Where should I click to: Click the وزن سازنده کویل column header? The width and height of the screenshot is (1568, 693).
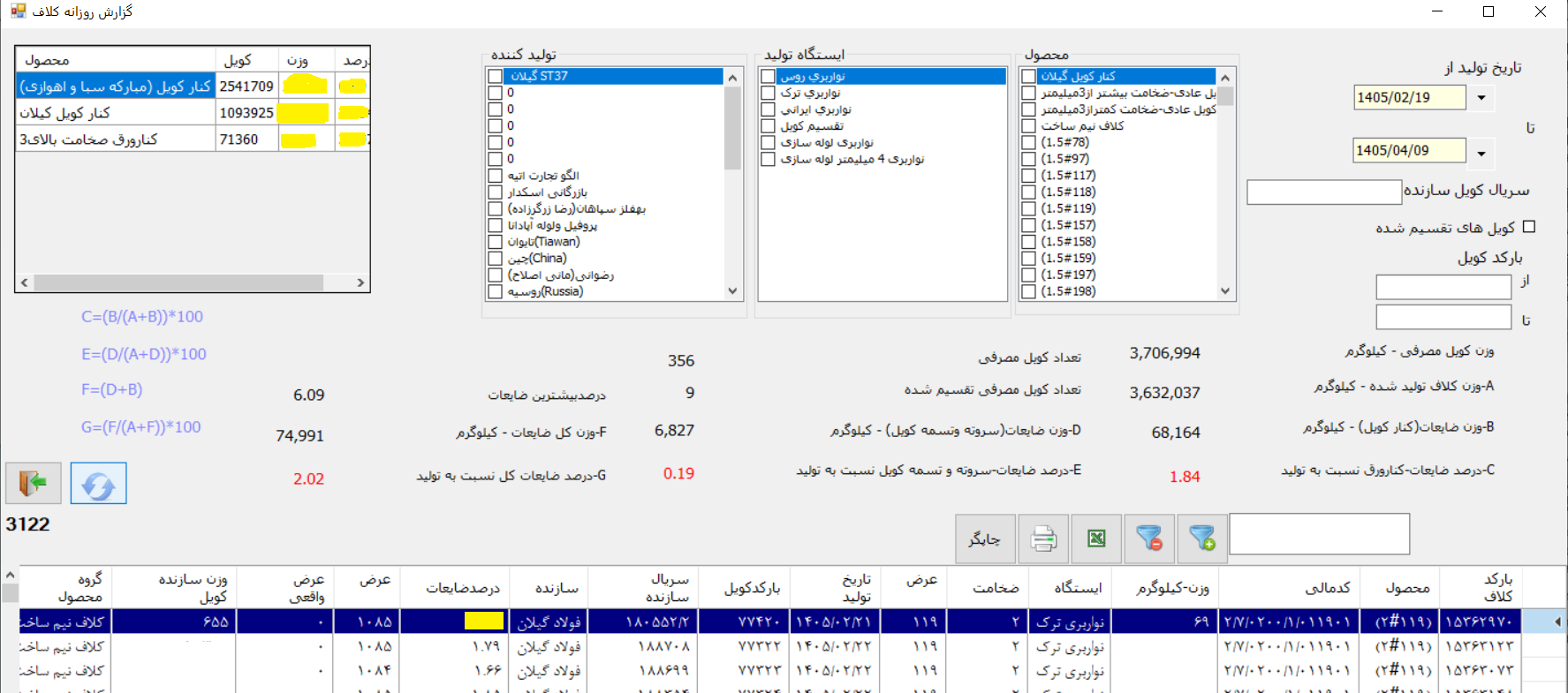pyautogui.click(x=174, y=587)
